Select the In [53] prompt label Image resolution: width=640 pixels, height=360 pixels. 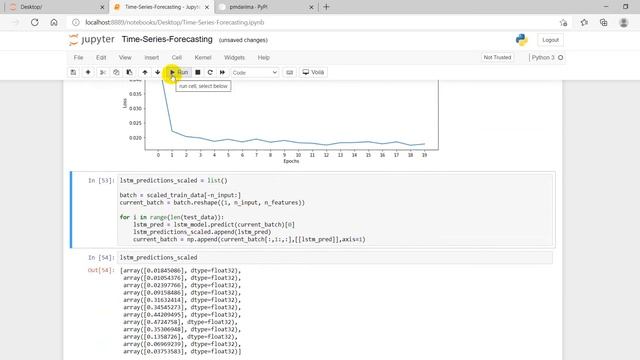coord(101,180)
